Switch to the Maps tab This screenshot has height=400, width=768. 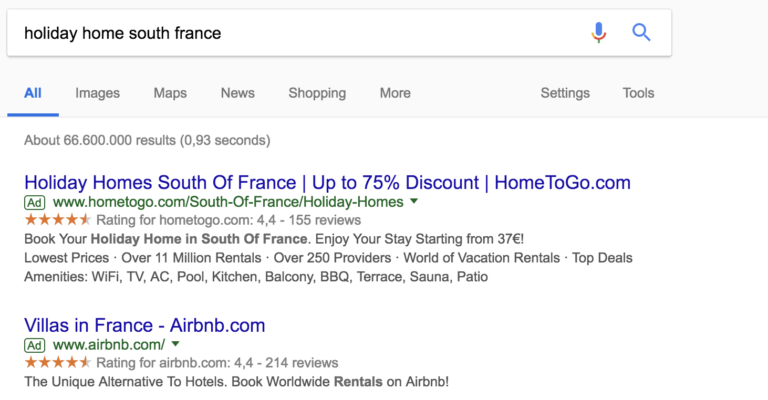coord(170,93)
